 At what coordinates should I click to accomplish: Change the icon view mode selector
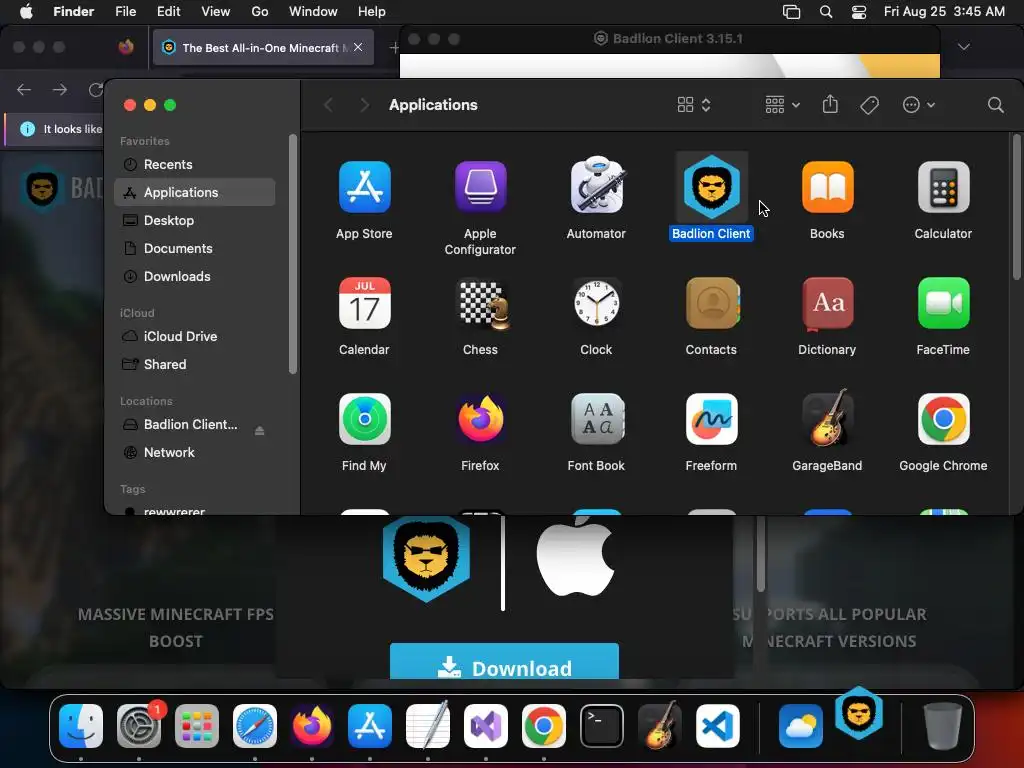pos(694,105)
